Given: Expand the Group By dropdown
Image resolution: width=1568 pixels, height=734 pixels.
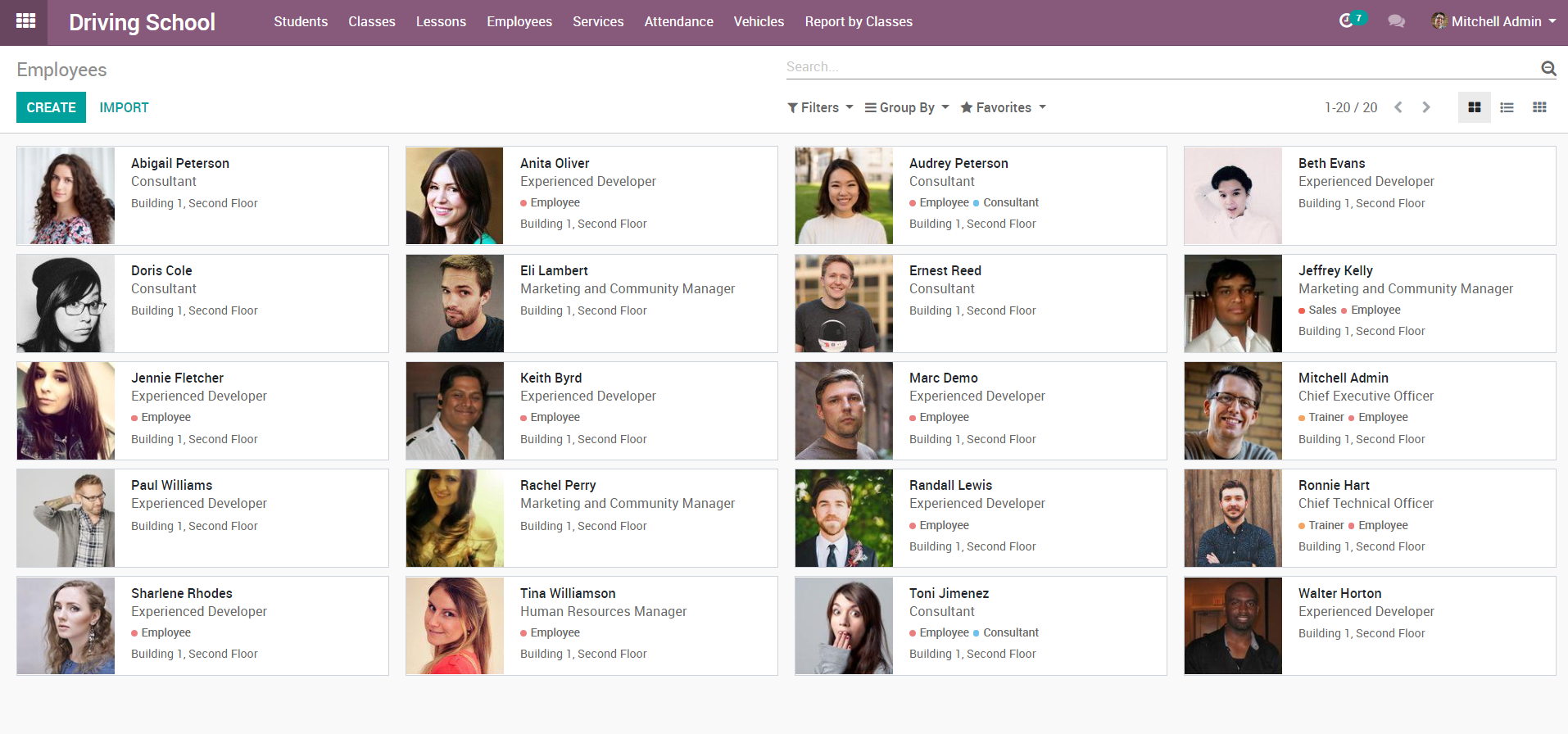Looking at the screenshot, I should (907, 107).
